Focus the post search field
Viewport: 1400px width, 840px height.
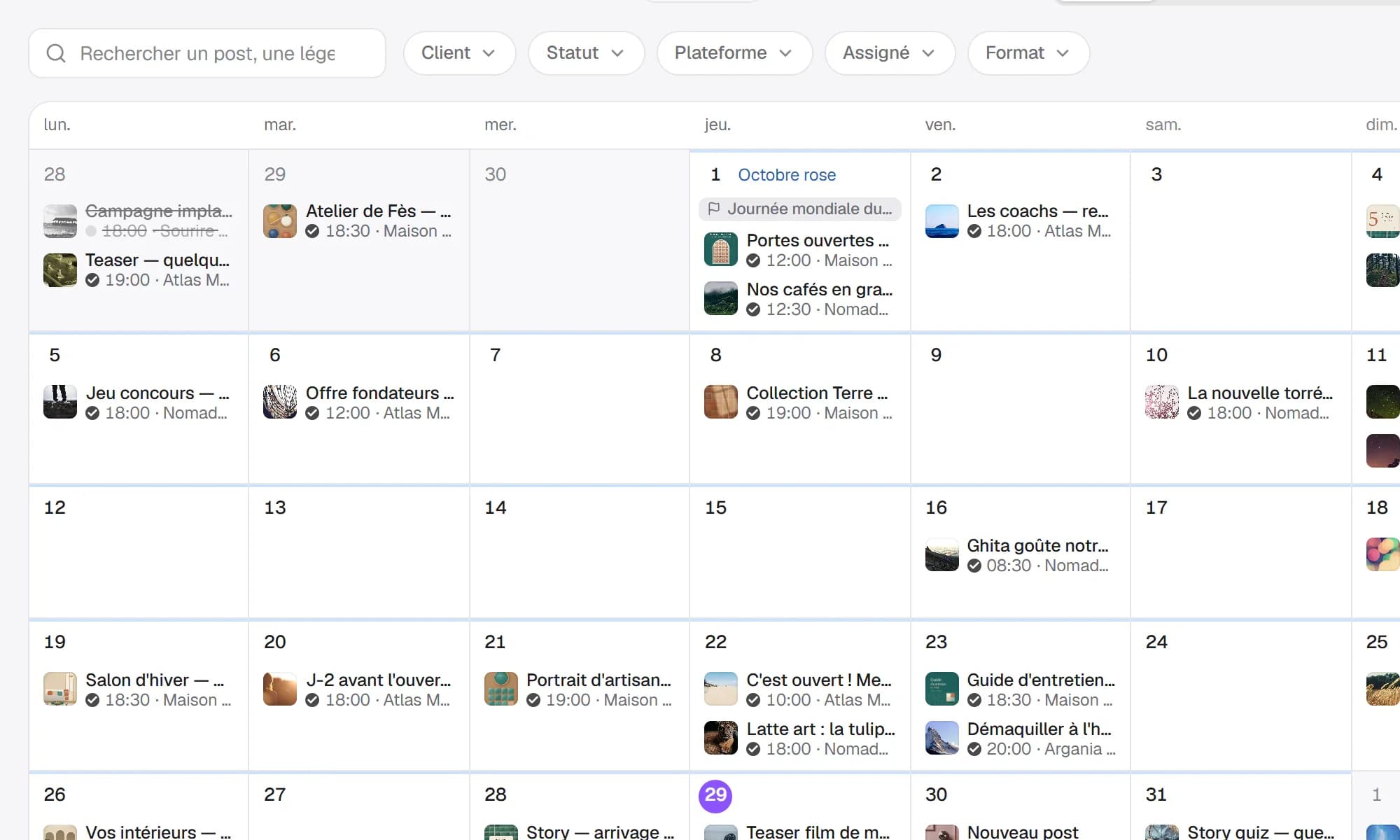(207, 53)
